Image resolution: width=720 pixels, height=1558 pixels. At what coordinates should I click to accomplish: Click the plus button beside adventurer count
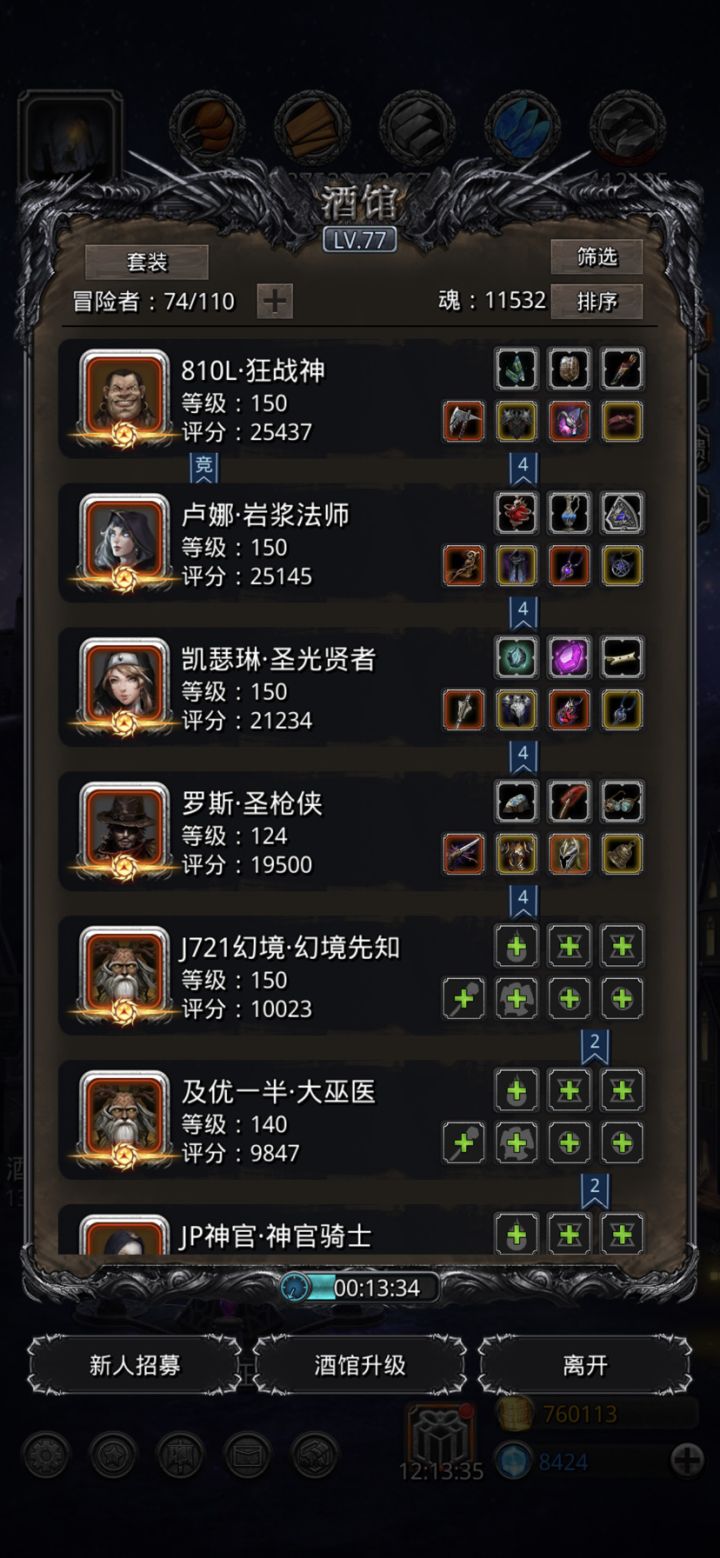click(x=275, y=301)
